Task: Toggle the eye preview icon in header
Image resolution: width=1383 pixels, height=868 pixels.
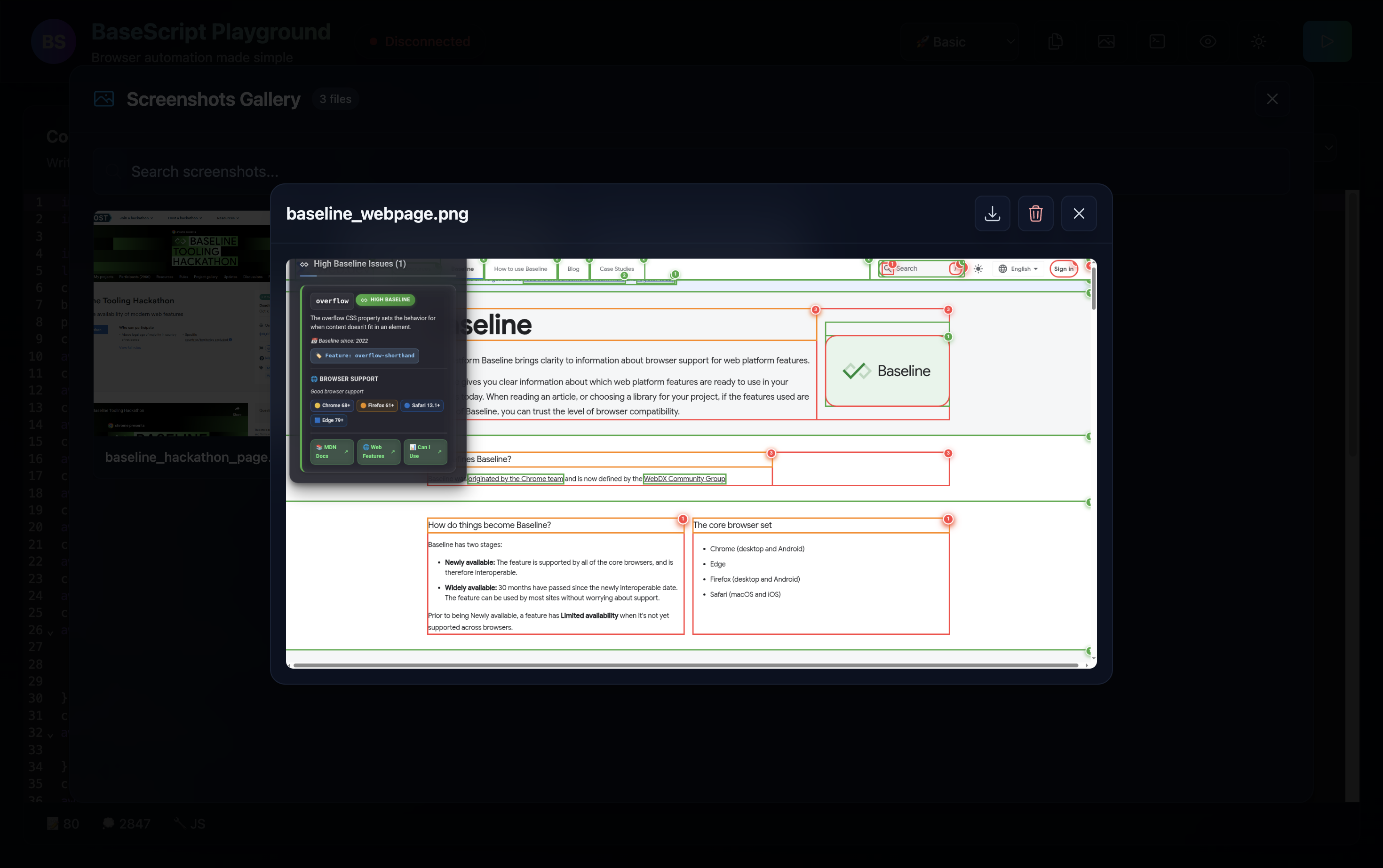Action: 1208,41
